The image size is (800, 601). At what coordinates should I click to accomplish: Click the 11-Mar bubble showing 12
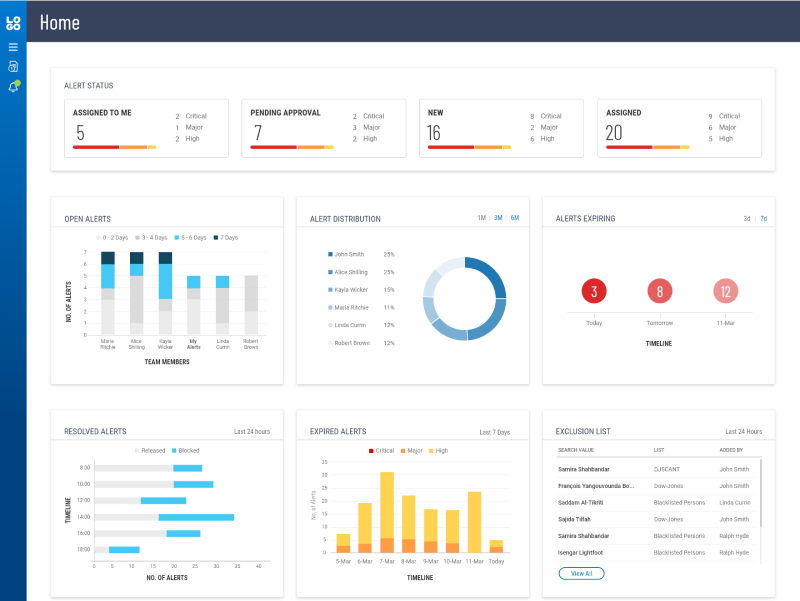(726, 292)
